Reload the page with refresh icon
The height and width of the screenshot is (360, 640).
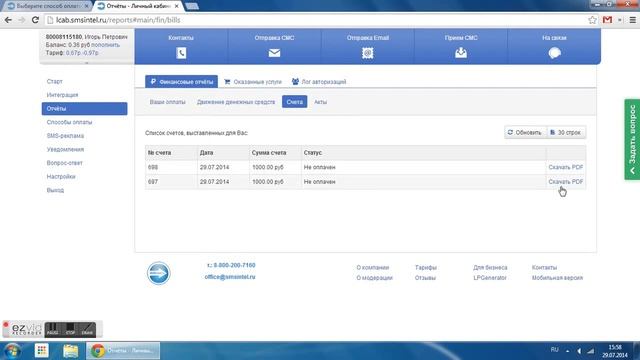(x=35, y=20)
